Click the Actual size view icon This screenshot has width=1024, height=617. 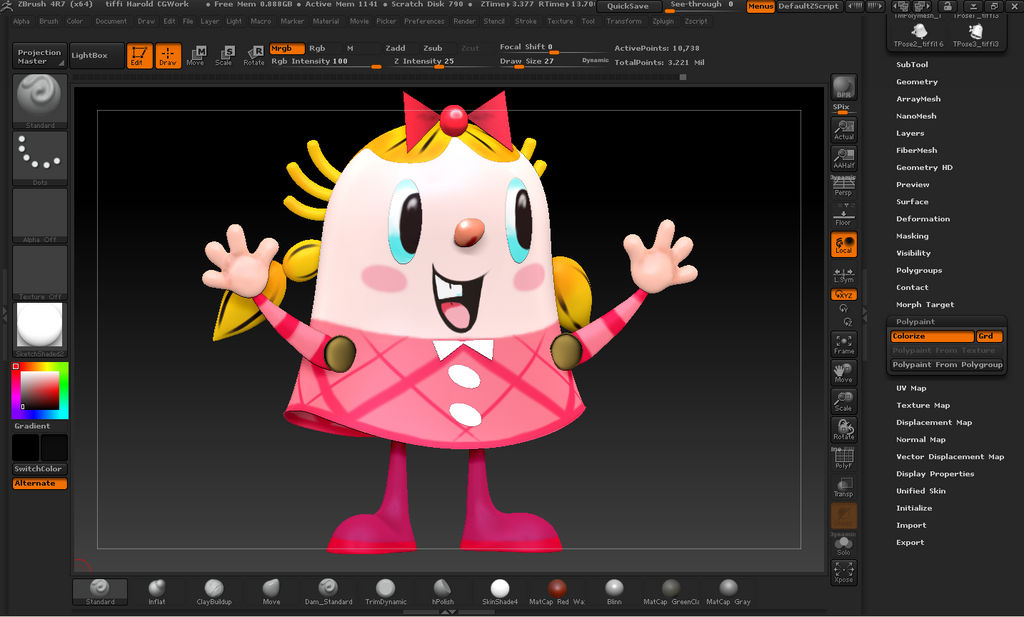click(x=844, y=129)
